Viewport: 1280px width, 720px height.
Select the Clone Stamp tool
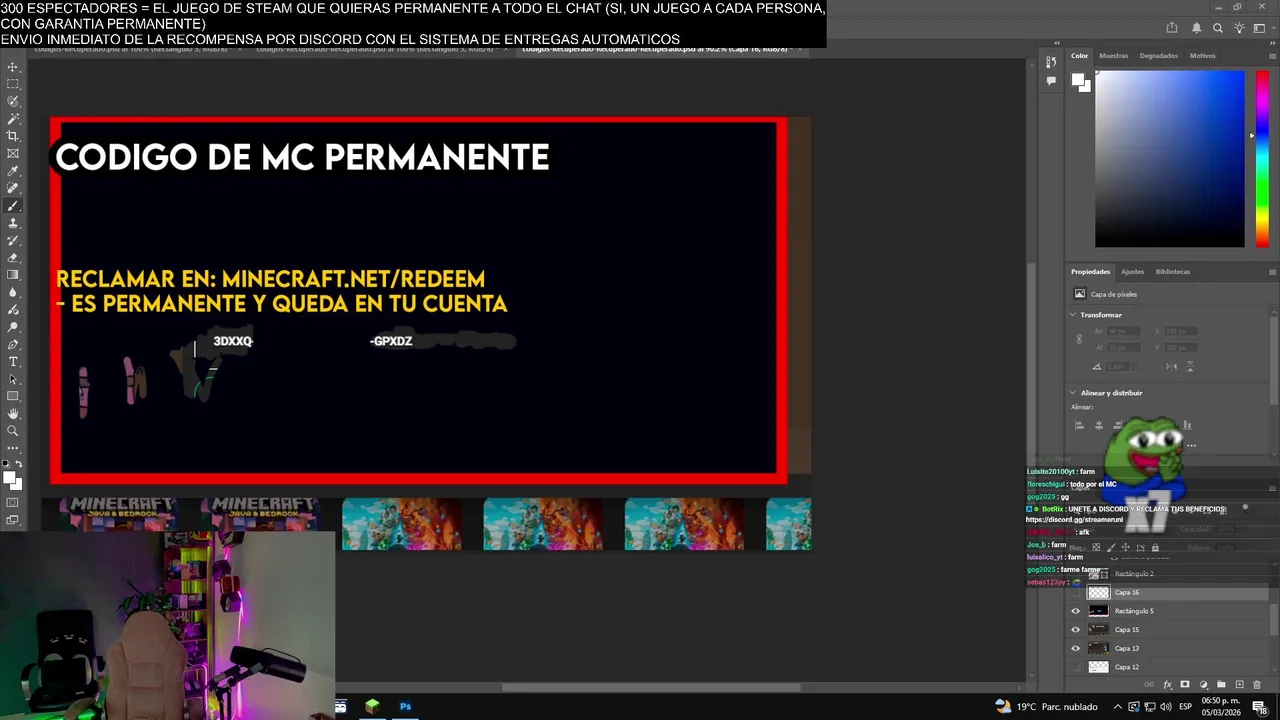[13, 223]
